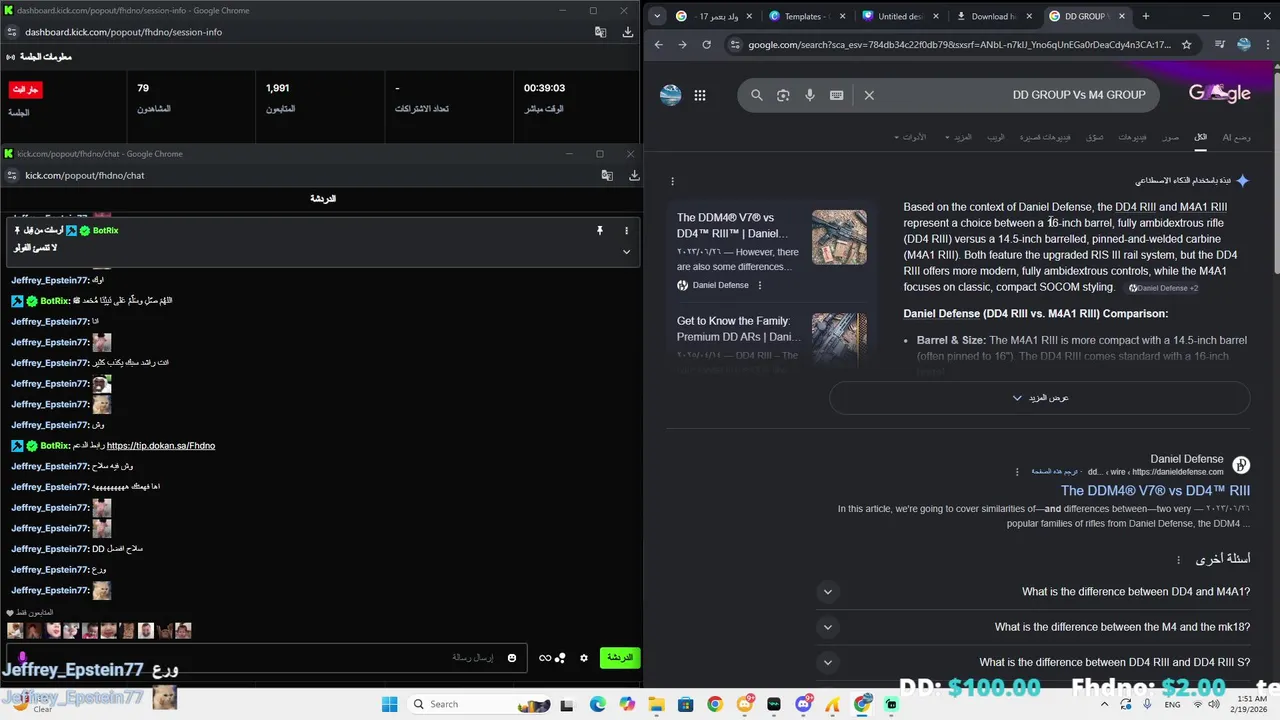Start voice search with microphone icon

coord(810,95)
